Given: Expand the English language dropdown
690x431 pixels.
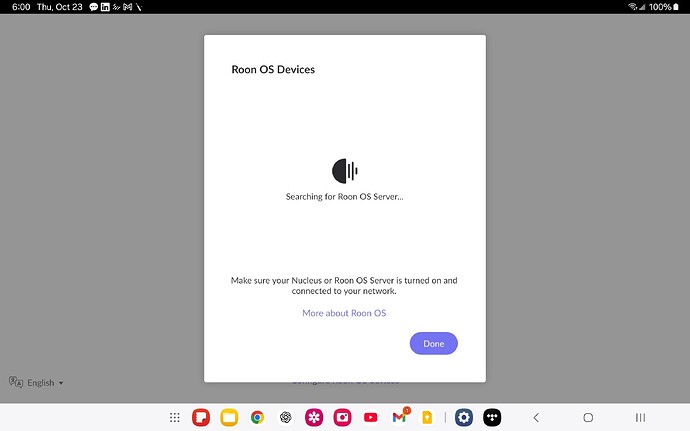Looking at the screenshot, I should pos(45,383).
